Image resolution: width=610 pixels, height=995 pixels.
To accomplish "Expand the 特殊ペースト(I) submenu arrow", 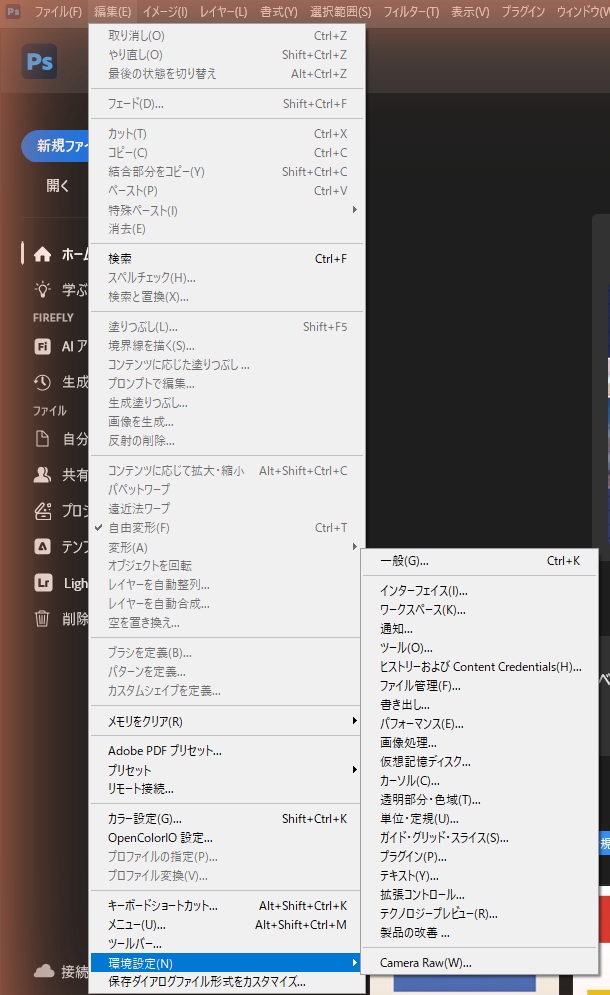I will [x=355, y=209].
